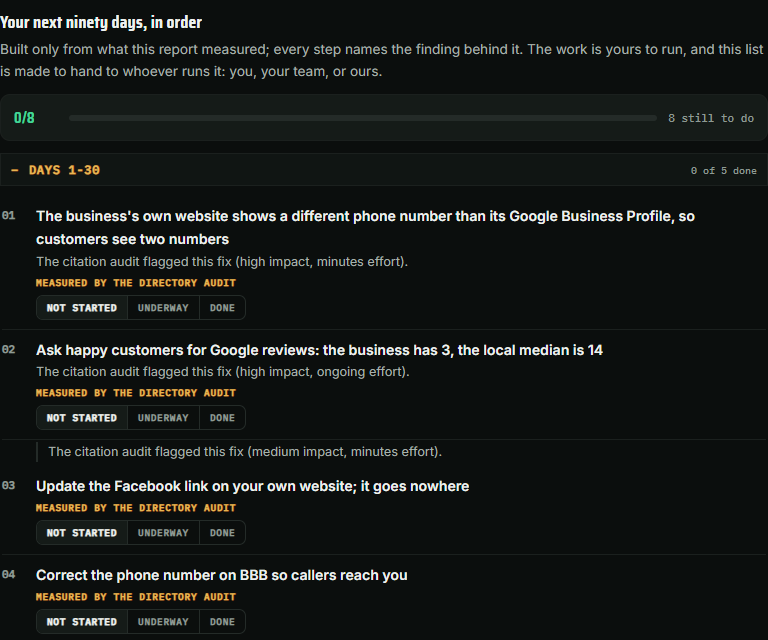Screen dimensions: 768x640
Task: Mark step 03 as Underway
Action: point(163,533)
